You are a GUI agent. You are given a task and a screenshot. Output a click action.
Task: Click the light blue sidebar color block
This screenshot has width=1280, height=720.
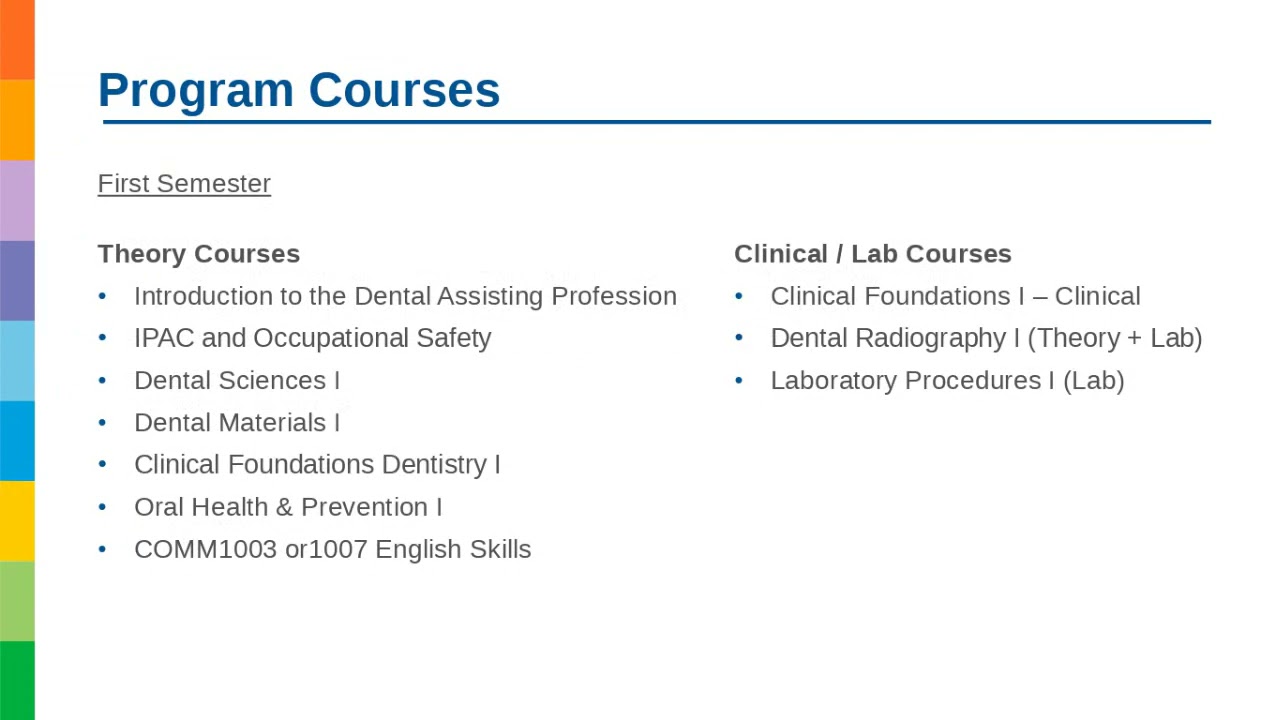[17, 361]
